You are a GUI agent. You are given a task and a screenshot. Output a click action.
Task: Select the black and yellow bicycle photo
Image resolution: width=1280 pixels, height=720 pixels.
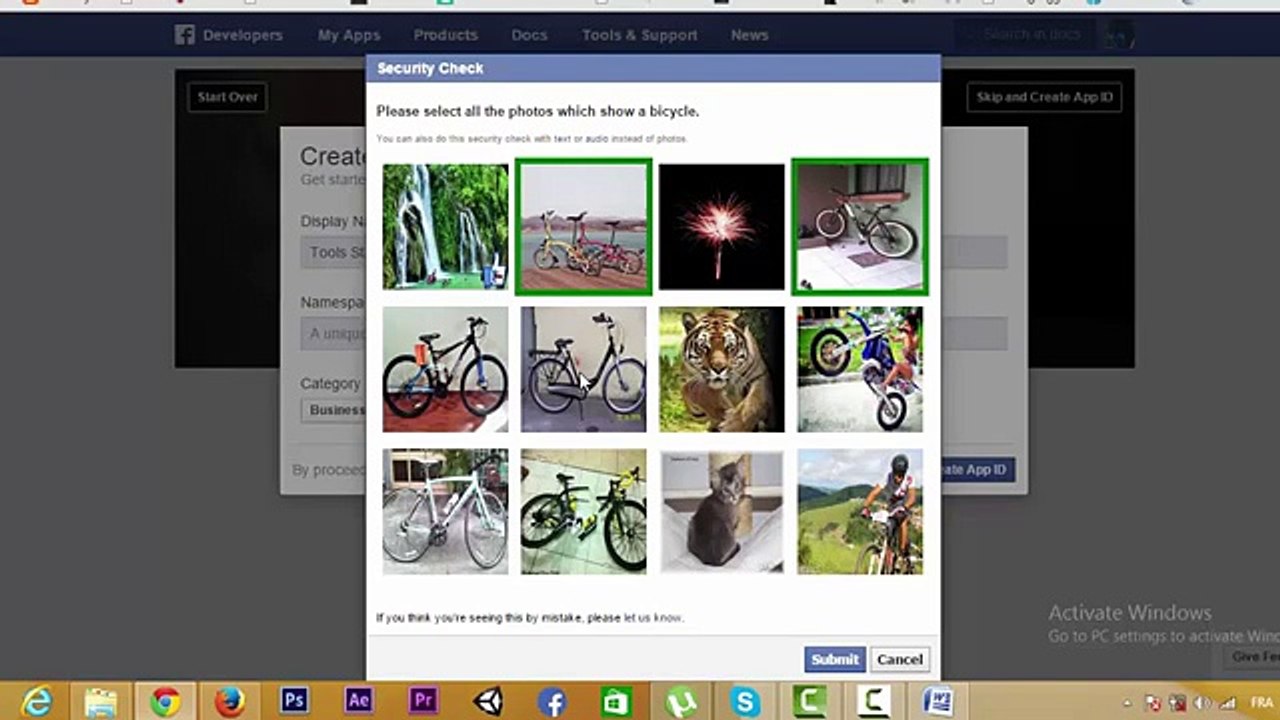583,511
